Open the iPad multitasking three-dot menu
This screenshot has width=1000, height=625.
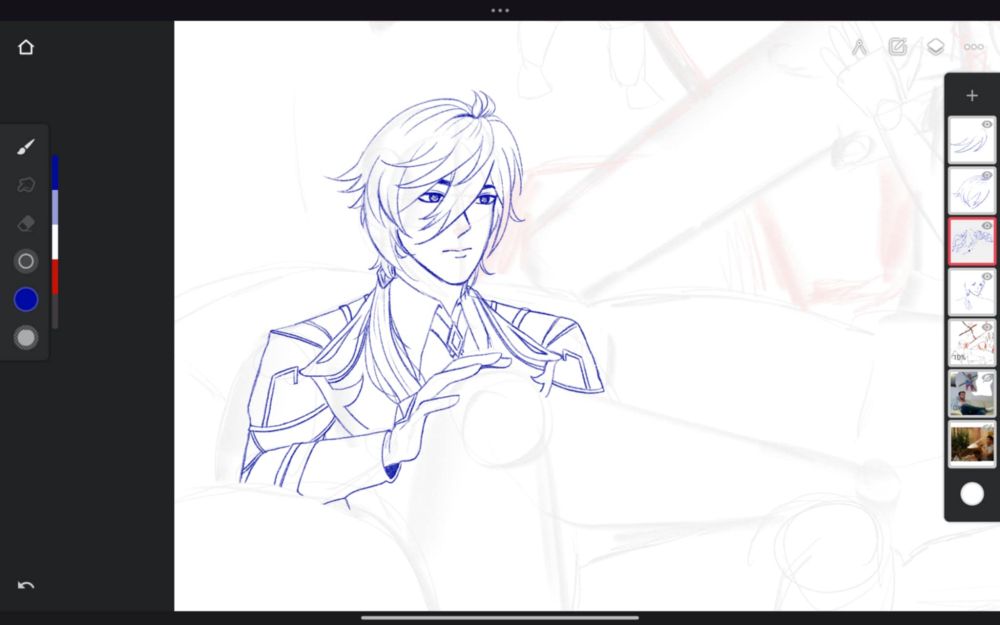pyautogui.click(x=500, y=10)
